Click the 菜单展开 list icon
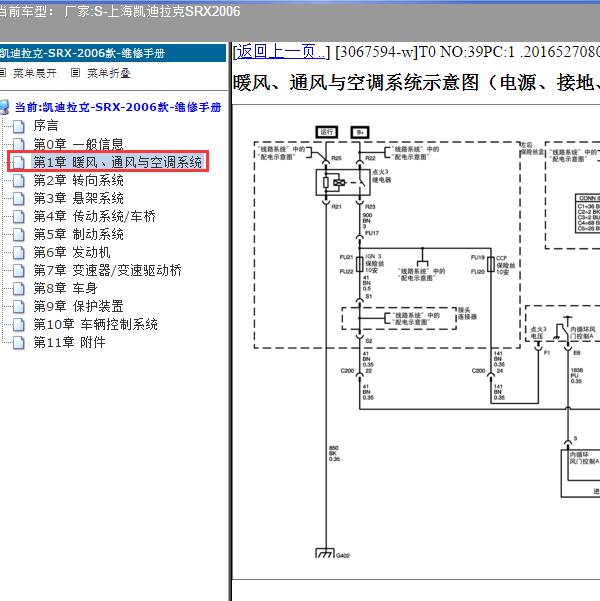 tap(3, 72)
